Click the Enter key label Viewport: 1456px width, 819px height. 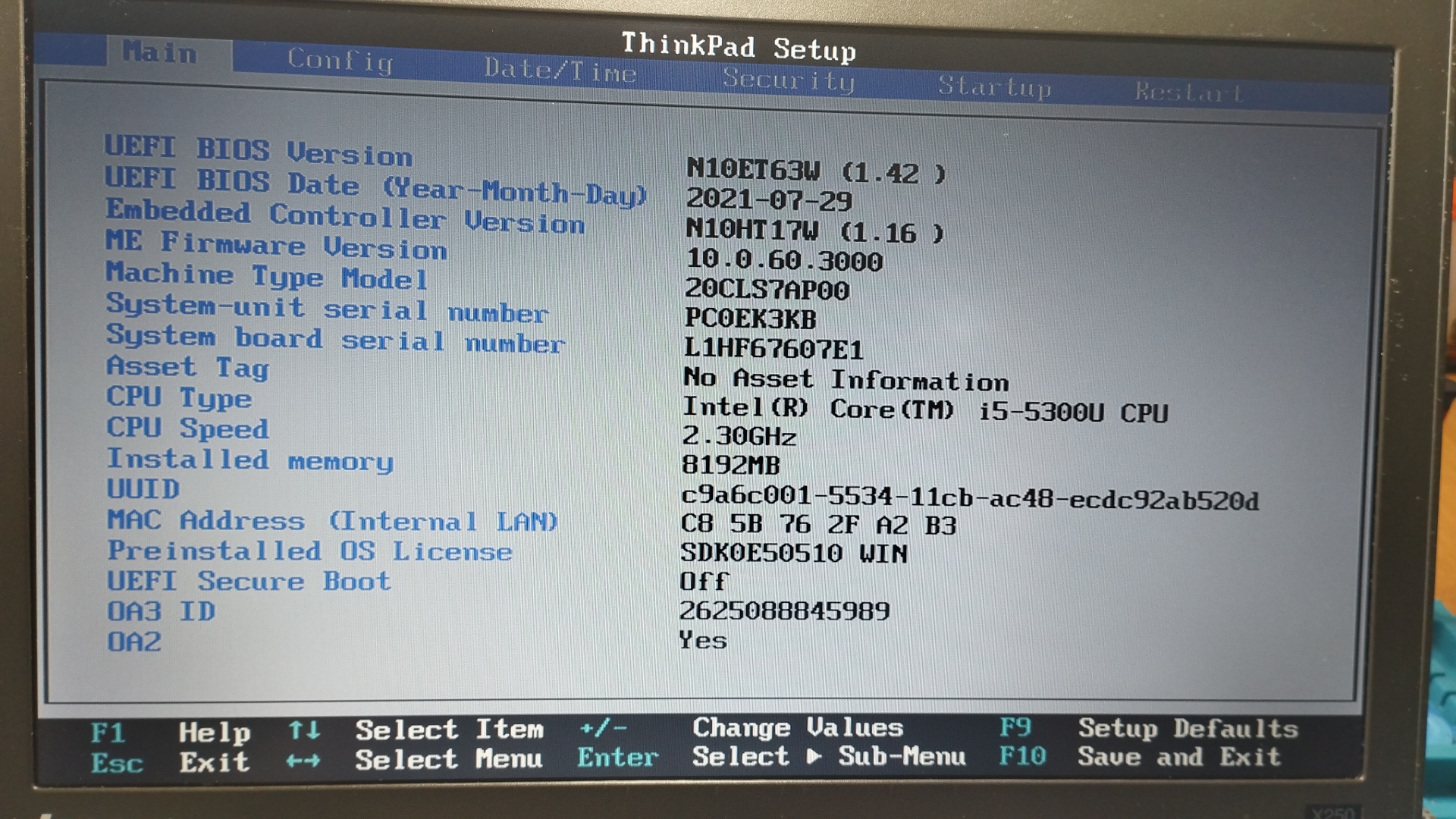(617, 758)
